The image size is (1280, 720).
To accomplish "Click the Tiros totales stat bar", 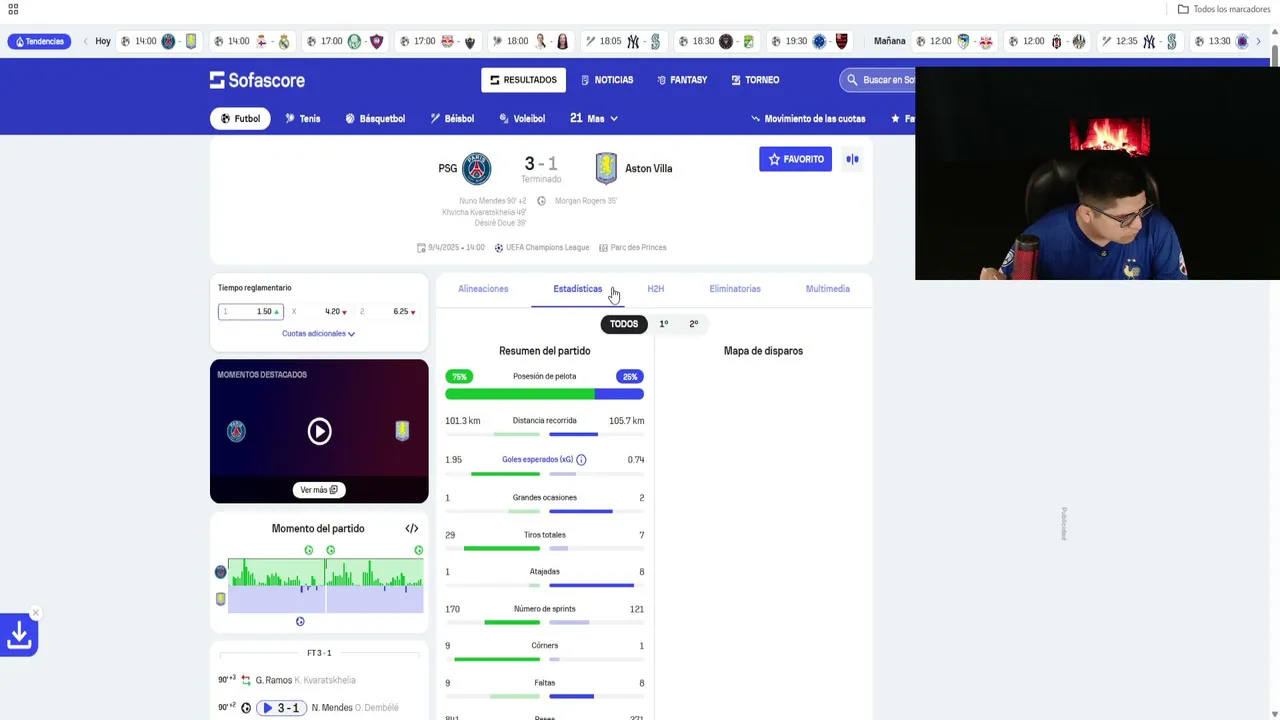I will point(544,548).
